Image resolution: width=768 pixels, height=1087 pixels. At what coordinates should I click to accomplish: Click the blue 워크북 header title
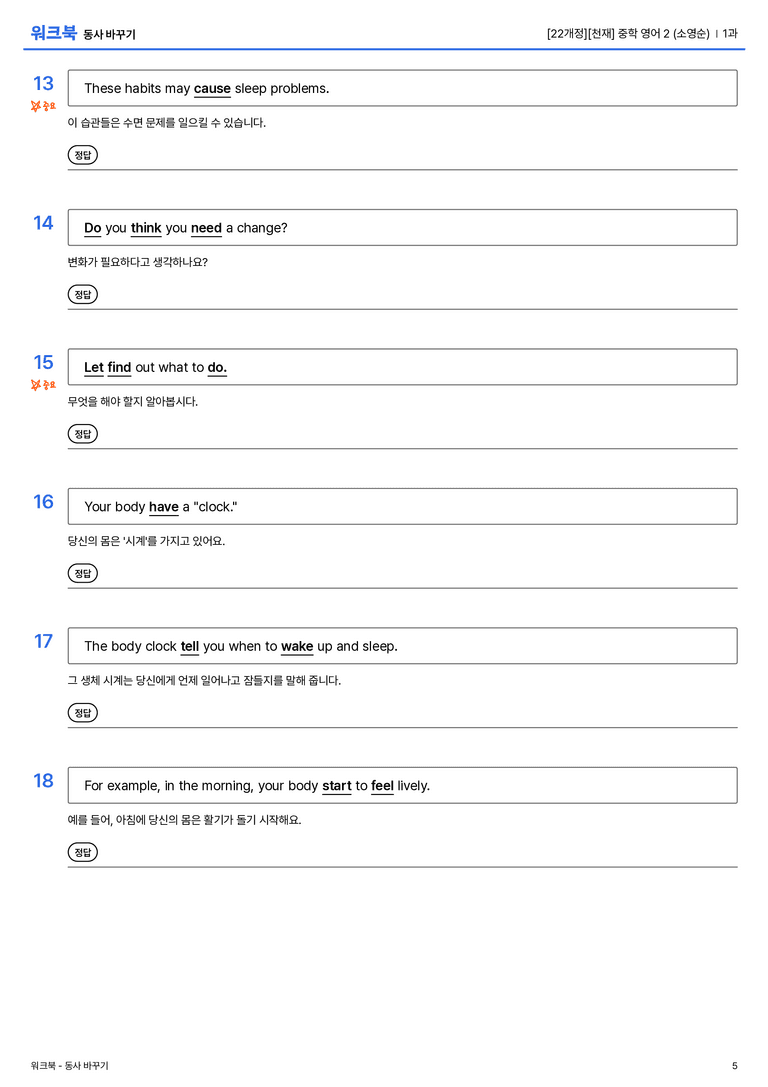53,33
